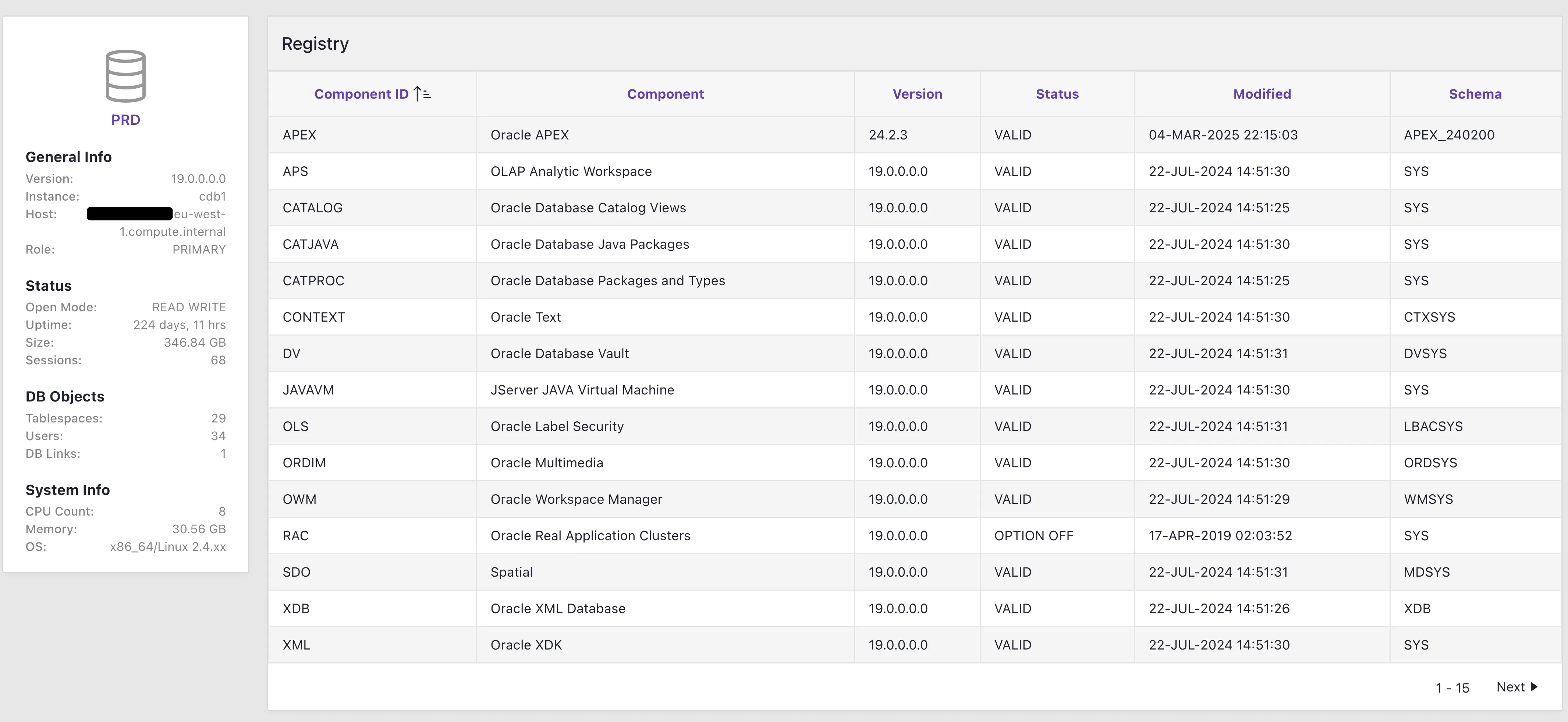Click the Oracle XML Database cell
This screenshot has width=1568, height=722.
pyautogui.click(x=665, y=608)
